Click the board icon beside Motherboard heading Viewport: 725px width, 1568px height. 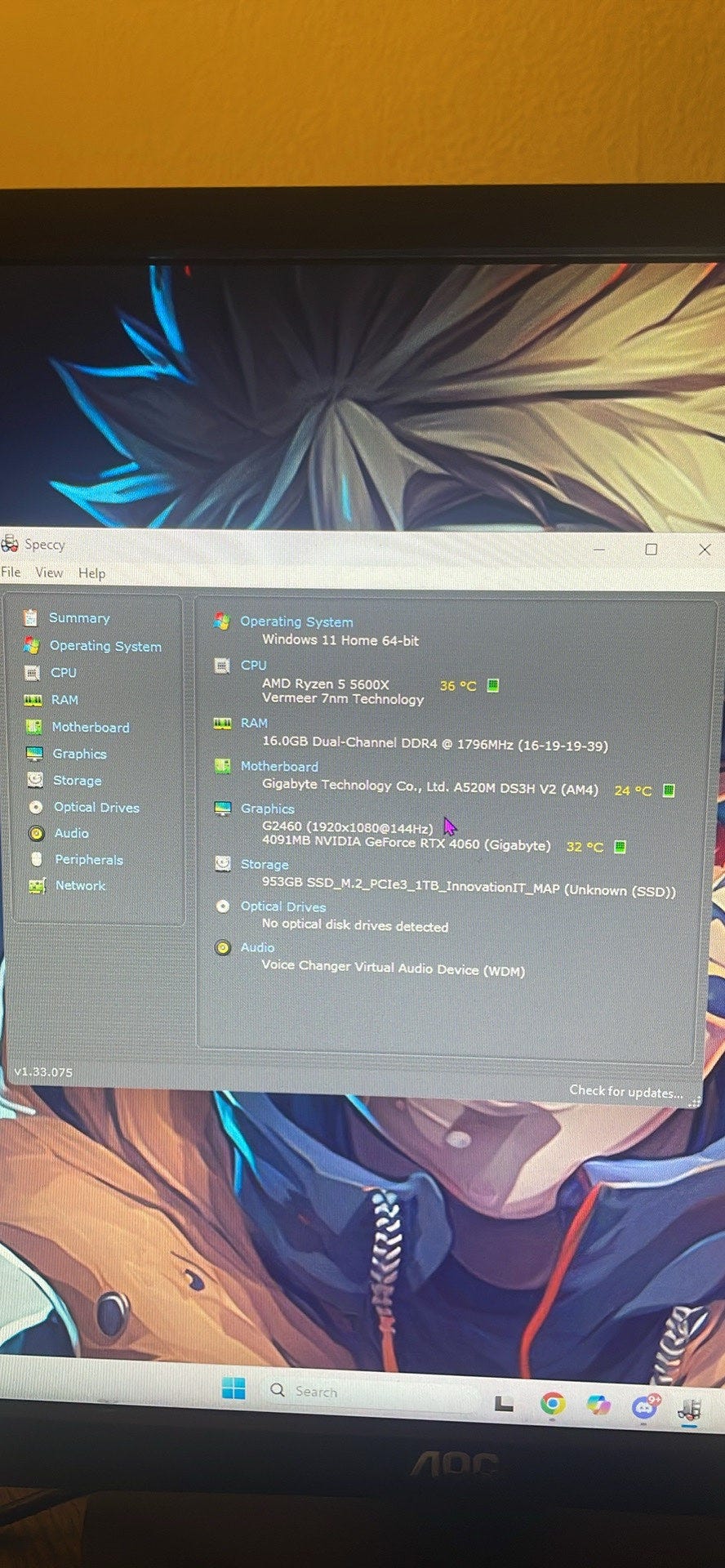[x=222, y=766]
